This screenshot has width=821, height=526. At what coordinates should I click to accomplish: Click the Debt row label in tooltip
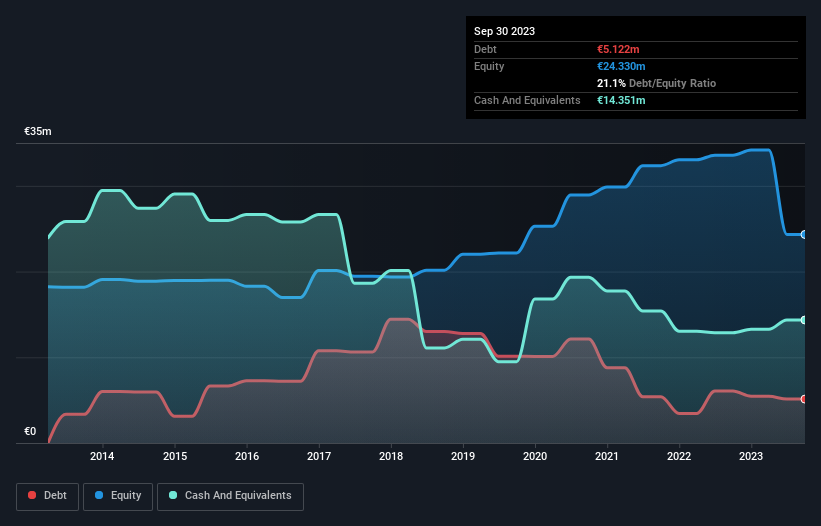[x=485, y=49]
